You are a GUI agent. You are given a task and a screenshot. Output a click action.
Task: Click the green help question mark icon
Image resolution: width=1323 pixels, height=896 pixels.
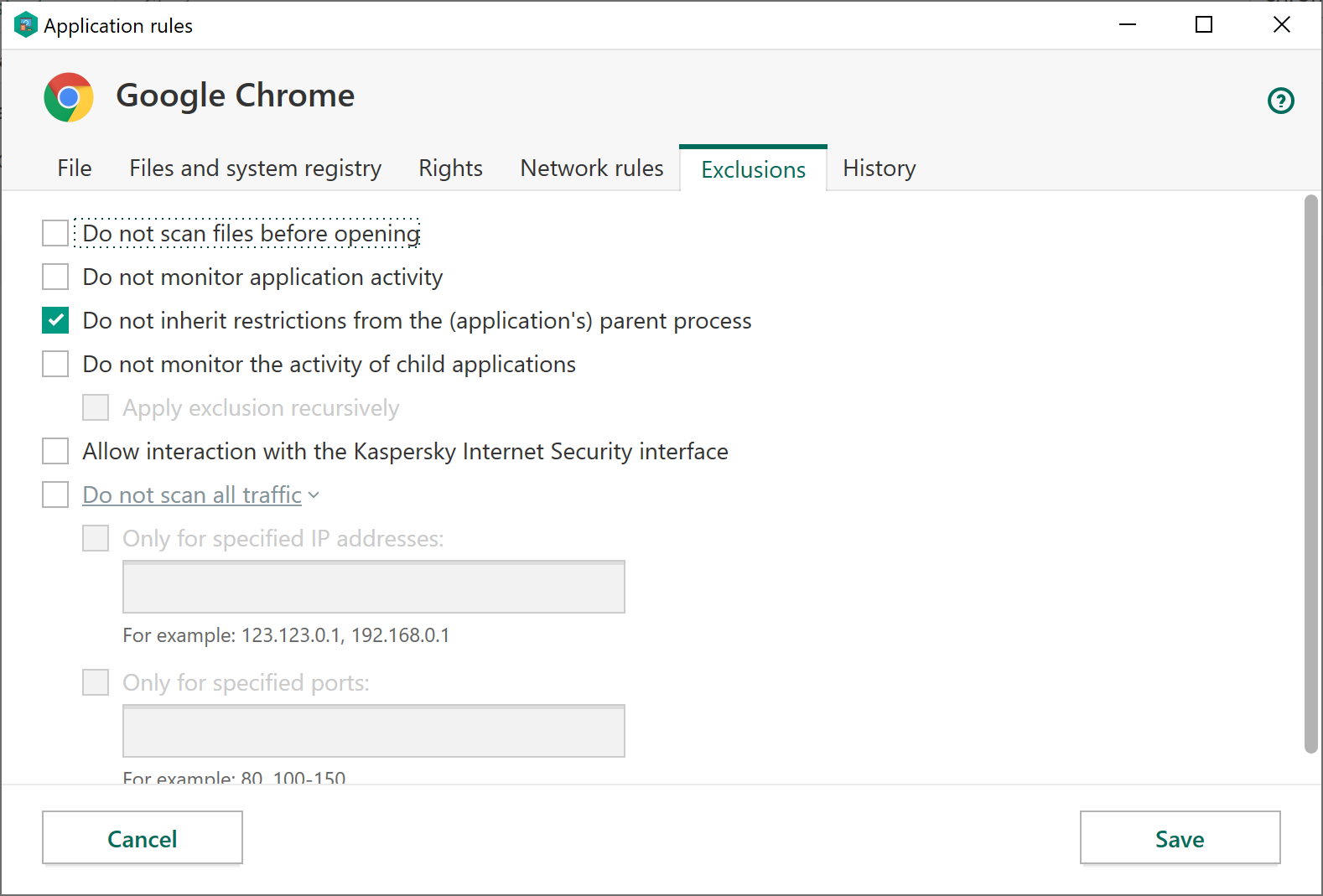click(x=1280, y=101)
